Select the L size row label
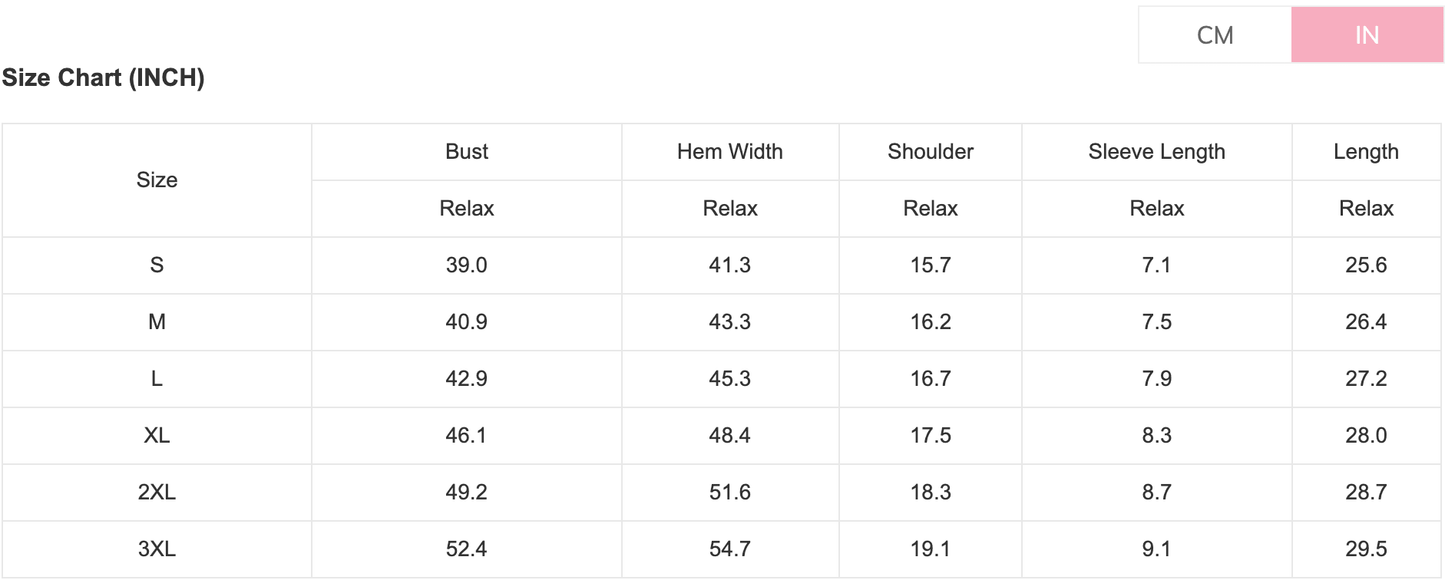Screen dimensions: 1445x580 tap(157, 379)
